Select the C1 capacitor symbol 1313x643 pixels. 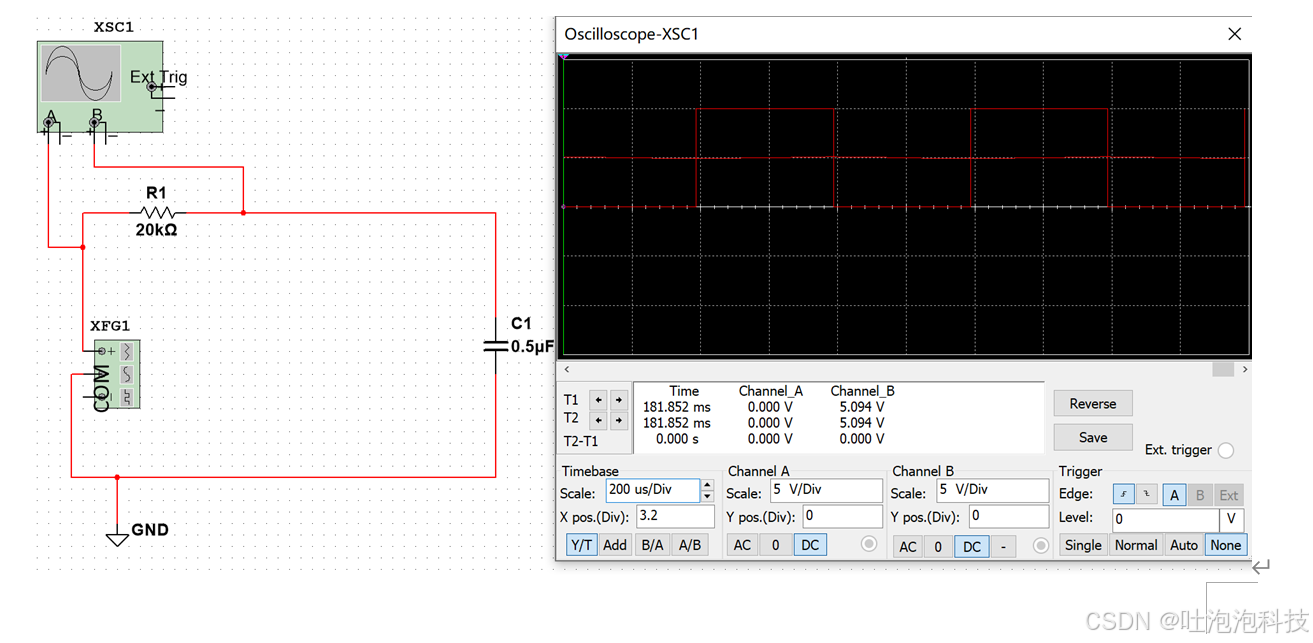[496, 345]
